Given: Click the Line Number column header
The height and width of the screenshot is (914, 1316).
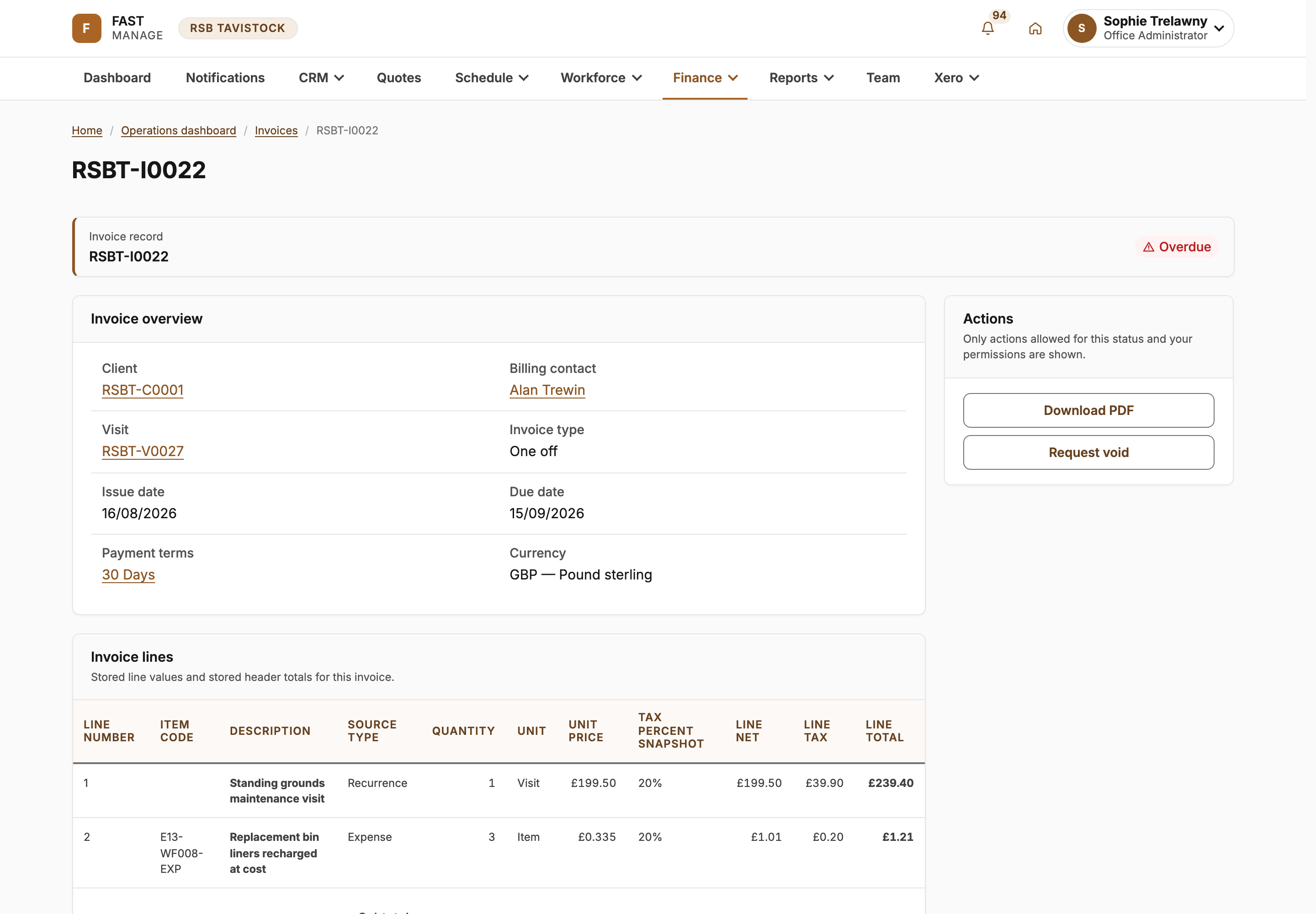Looking at the screenshot, I should [x=109, y=731].
